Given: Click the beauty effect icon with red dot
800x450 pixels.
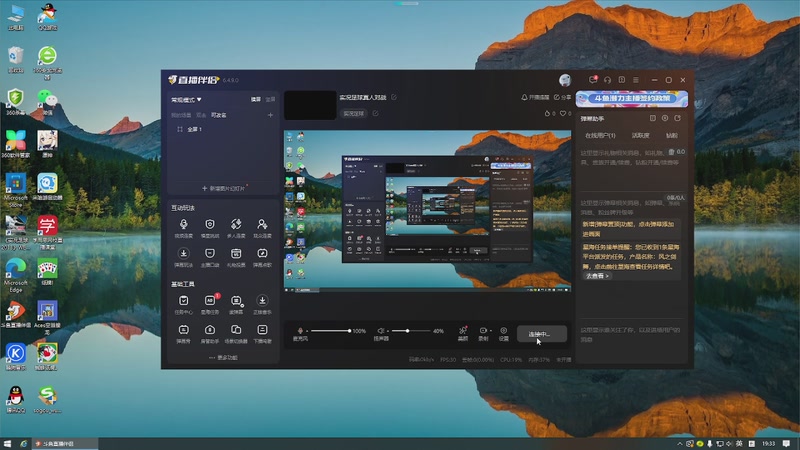Looking at the screenshot, I should pos(463,331).
